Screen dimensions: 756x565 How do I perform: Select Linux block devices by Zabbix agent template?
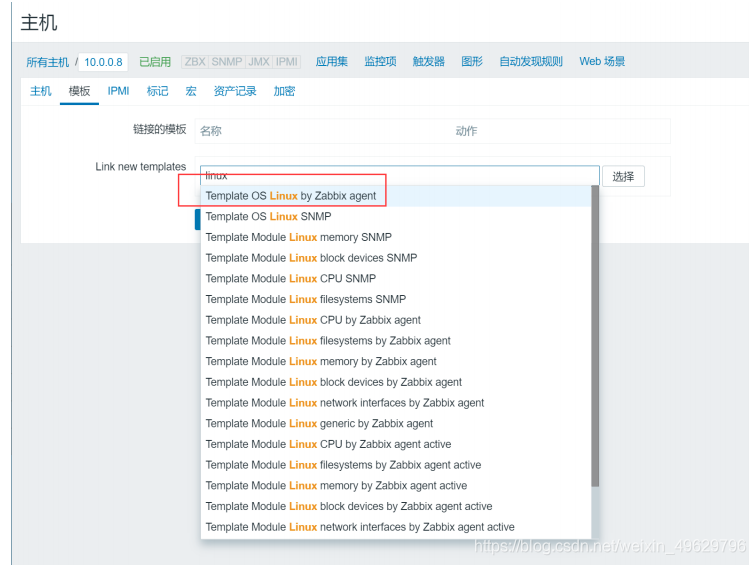[396, 382]
